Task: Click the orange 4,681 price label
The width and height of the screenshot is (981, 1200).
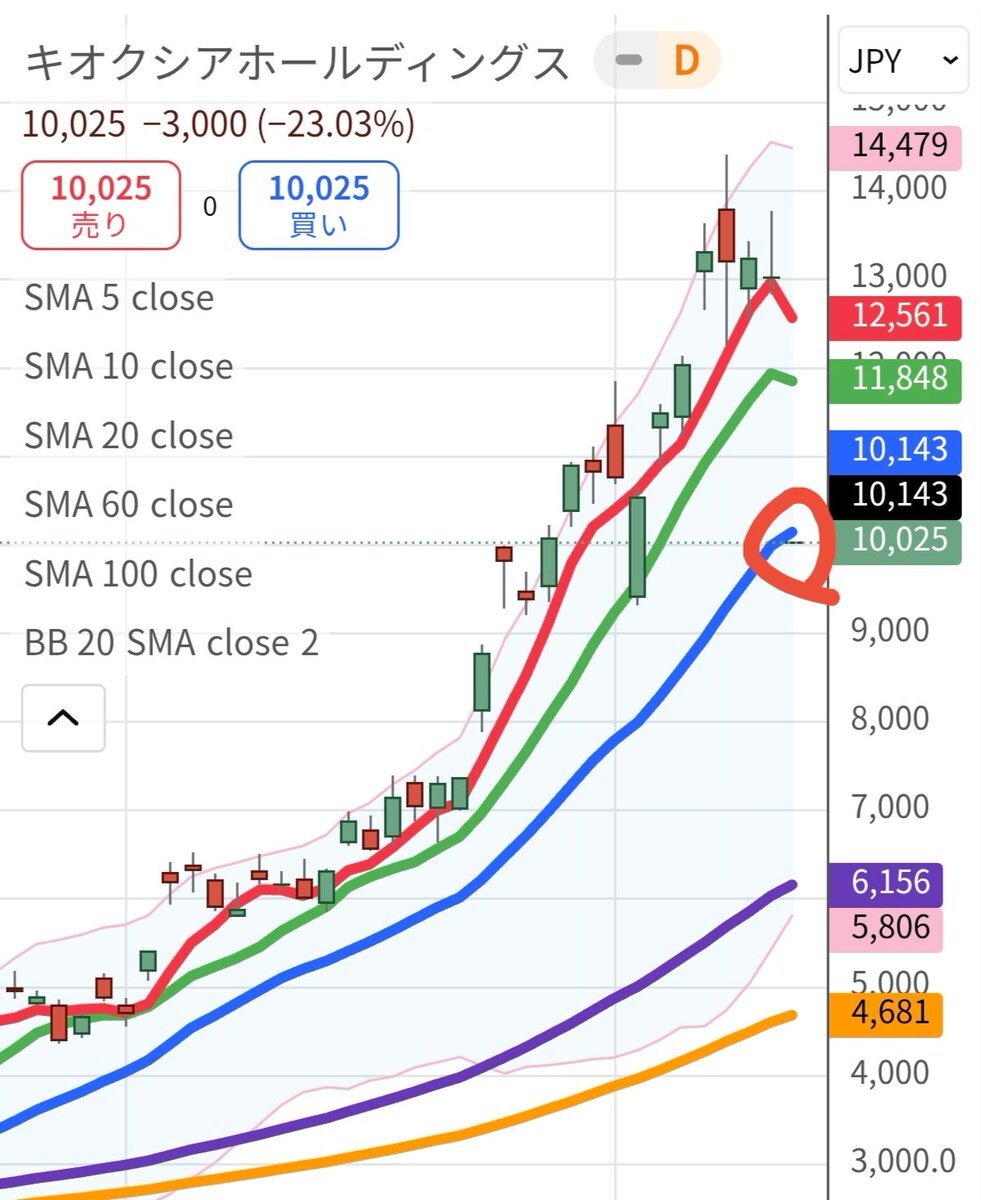Action: coord(887,1012)
